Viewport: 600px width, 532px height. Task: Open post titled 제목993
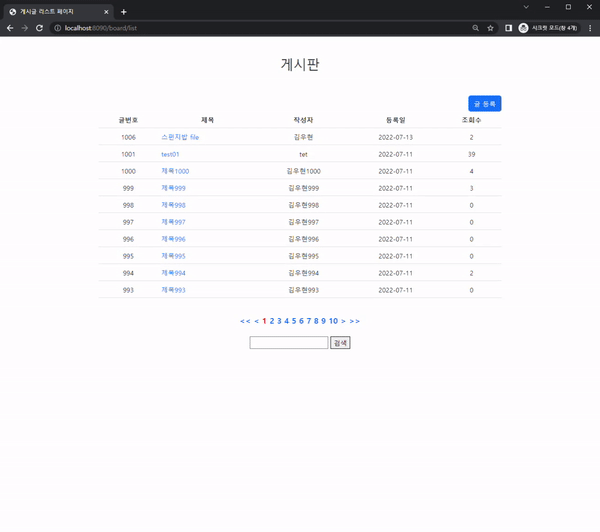pyautogui.click(x=173, y=290)
